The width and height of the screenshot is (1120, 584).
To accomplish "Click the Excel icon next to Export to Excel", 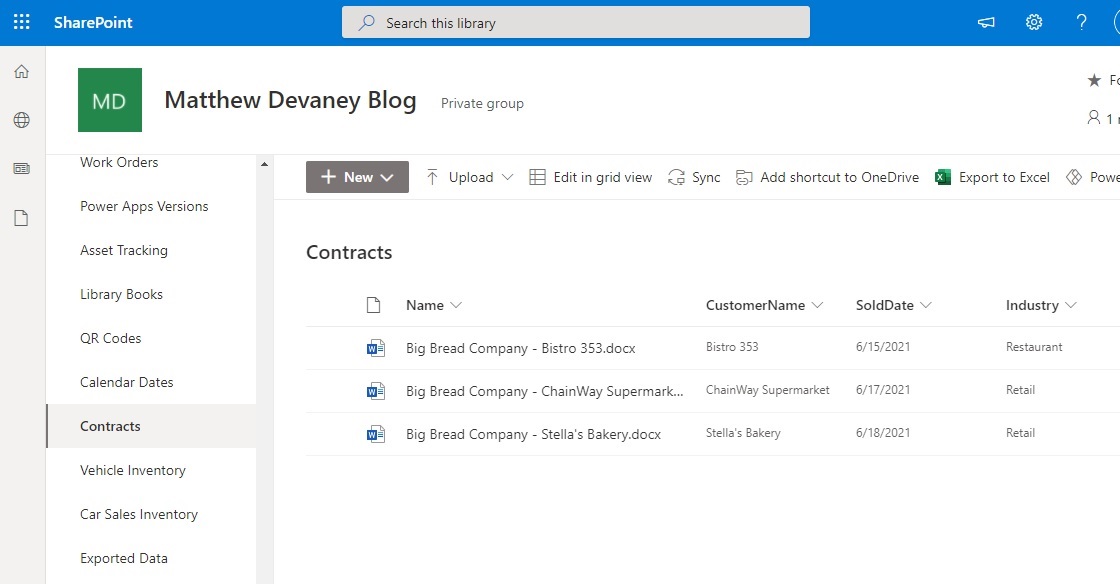I will [x=941, y=176].
